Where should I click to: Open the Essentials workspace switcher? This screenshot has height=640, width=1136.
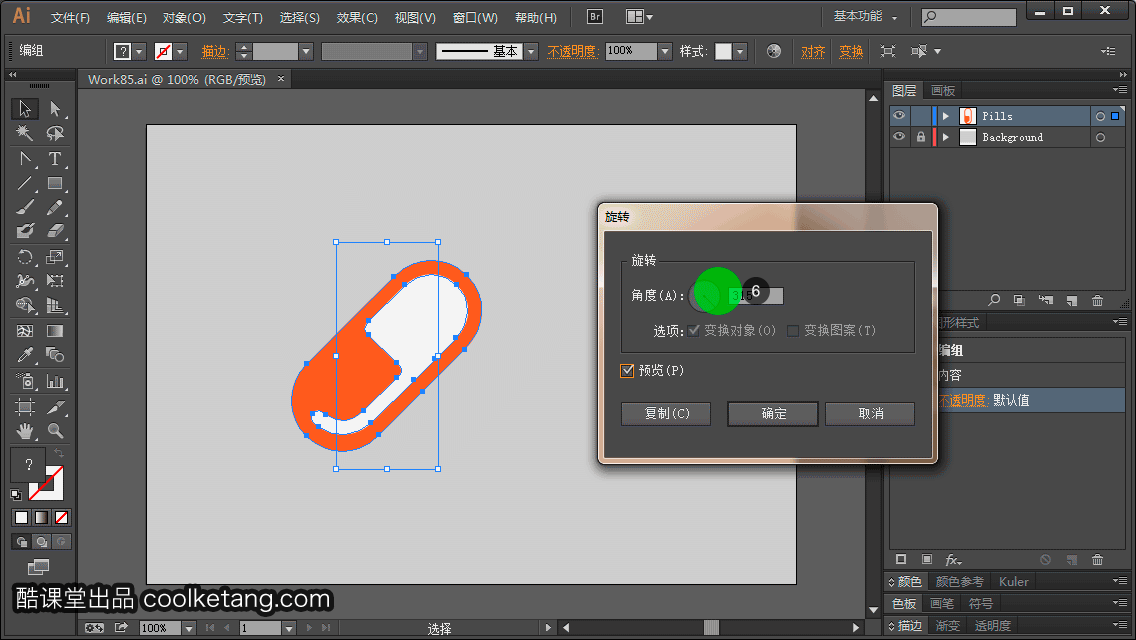pyautogui.click(x=865, y=16)
